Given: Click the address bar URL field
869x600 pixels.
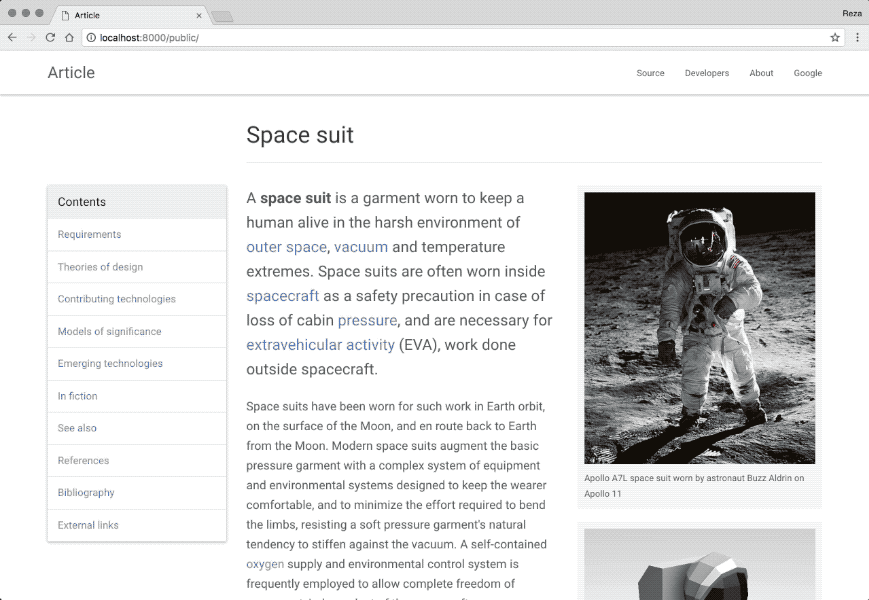Looking at the screenshot, I should (450, 38).
